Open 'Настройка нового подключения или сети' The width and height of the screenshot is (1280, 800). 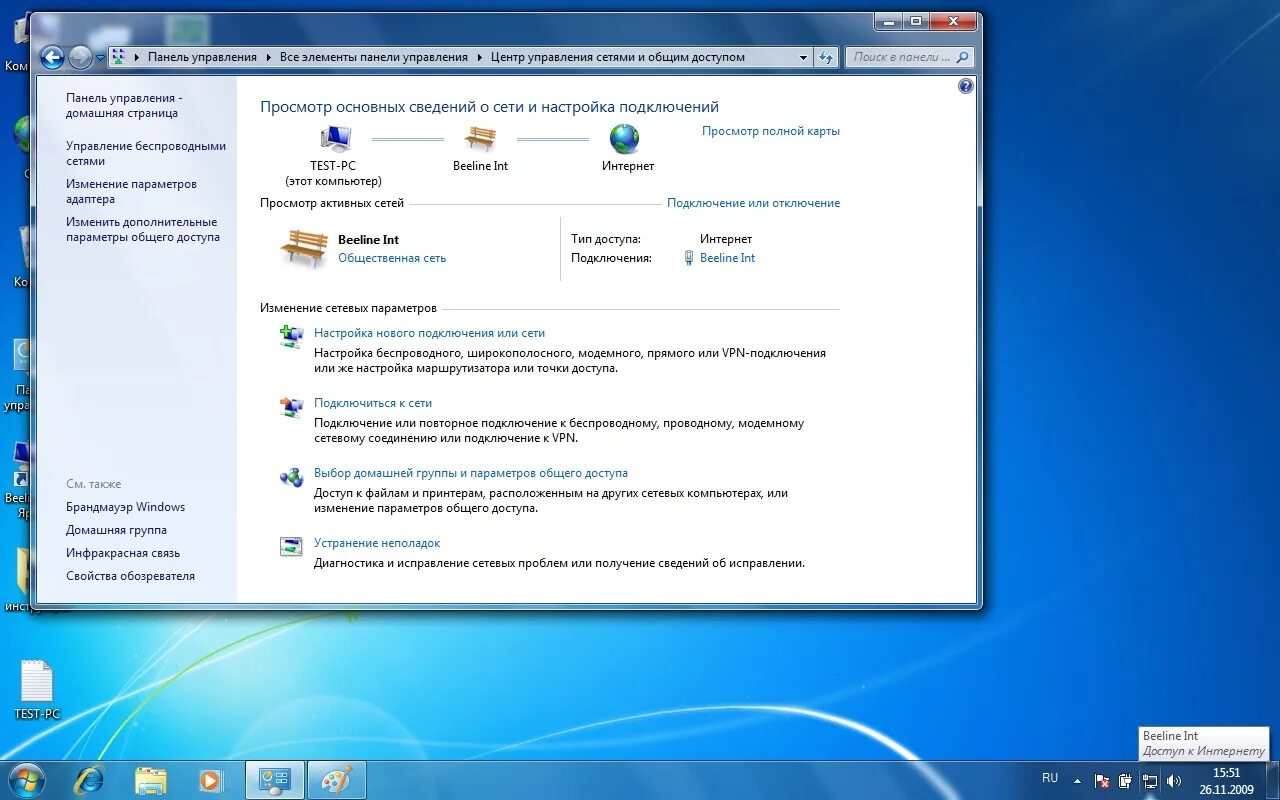point(429,333)
